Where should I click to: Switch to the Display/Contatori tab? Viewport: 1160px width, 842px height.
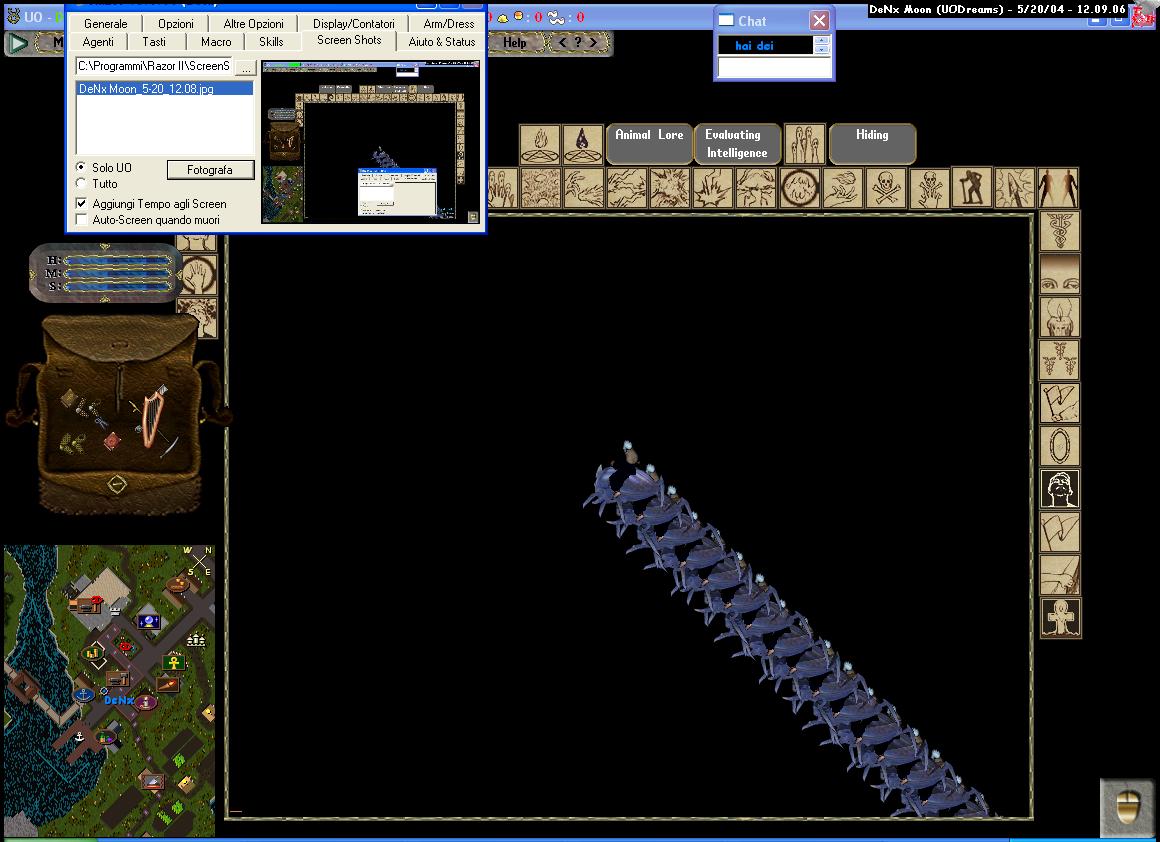(354, 24)
